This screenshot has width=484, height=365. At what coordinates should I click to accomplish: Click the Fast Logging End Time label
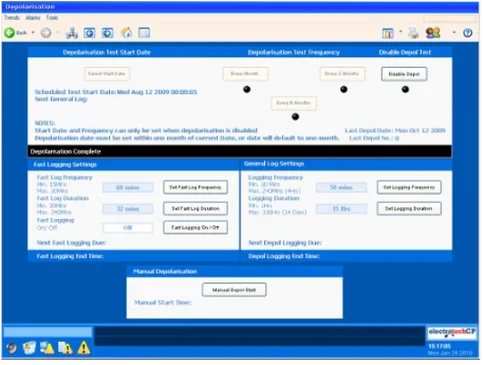[x=70, y=256]
